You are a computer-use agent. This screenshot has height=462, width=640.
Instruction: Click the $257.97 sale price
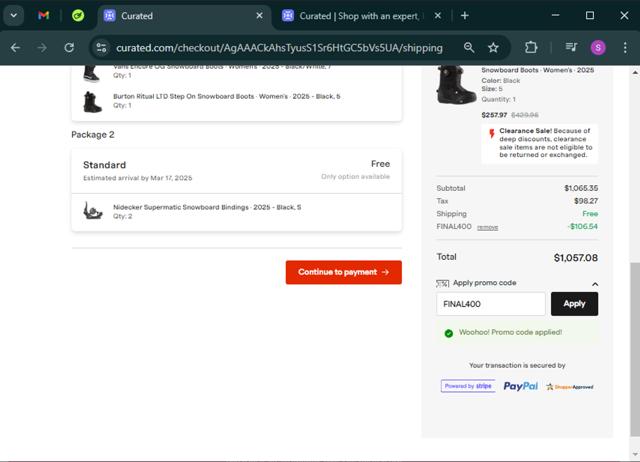494,115
